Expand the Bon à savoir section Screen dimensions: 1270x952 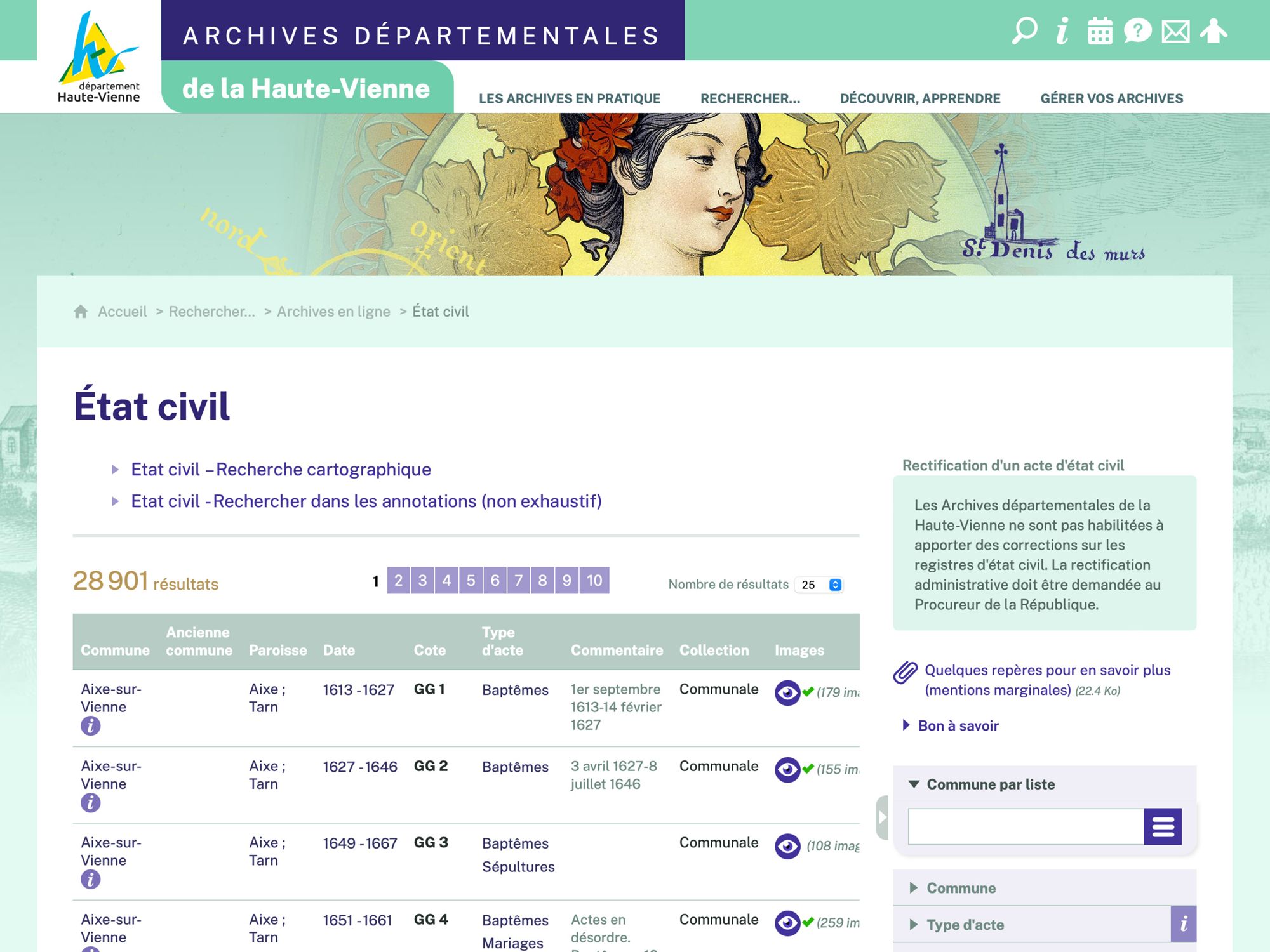(x=958, y=725)
